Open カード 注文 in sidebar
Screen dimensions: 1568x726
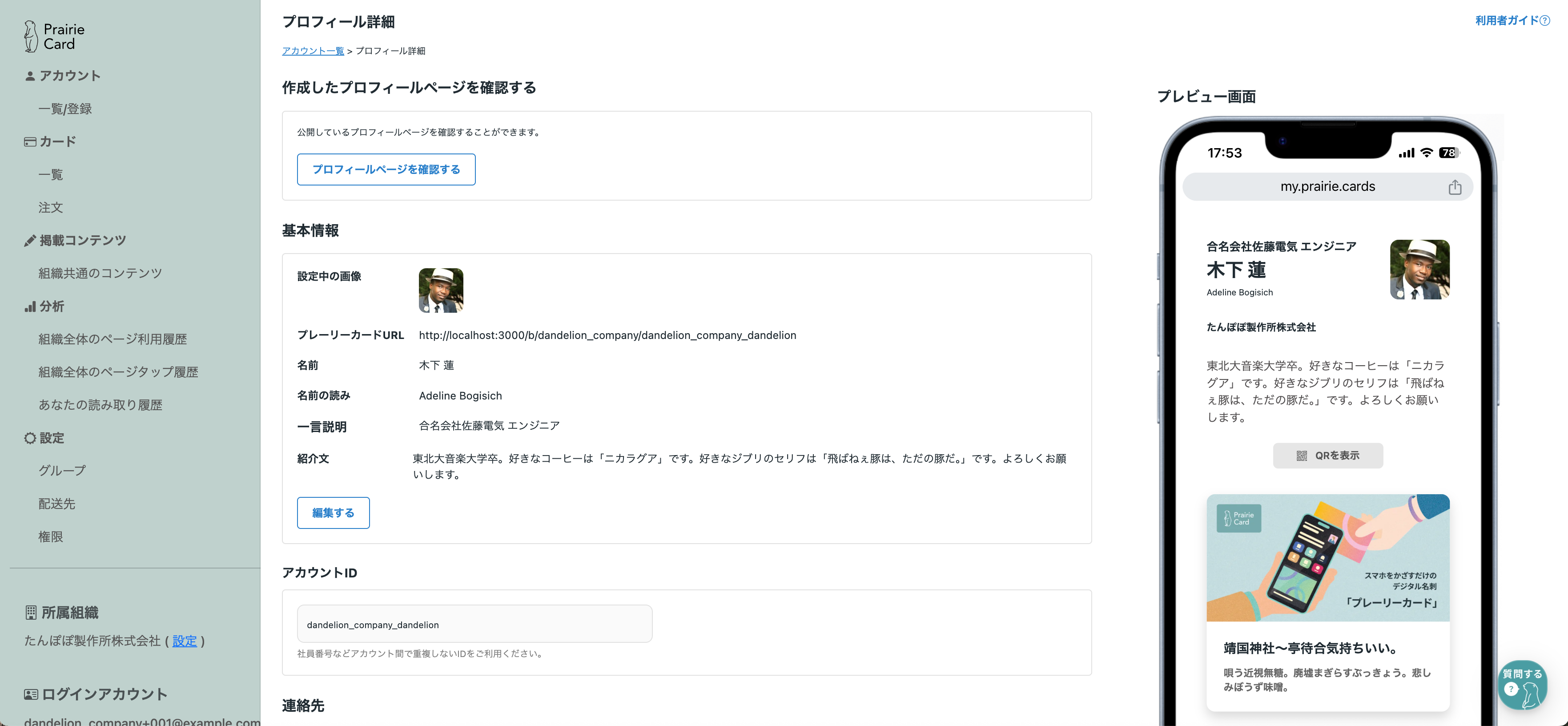tap(51, 208)
